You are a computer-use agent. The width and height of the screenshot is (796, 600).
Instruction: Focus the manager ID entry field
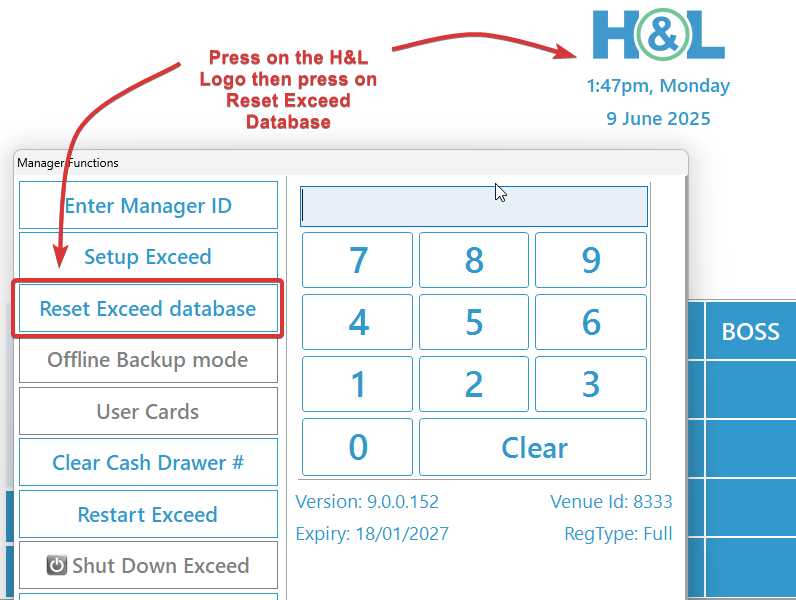[x=474, y=207]
